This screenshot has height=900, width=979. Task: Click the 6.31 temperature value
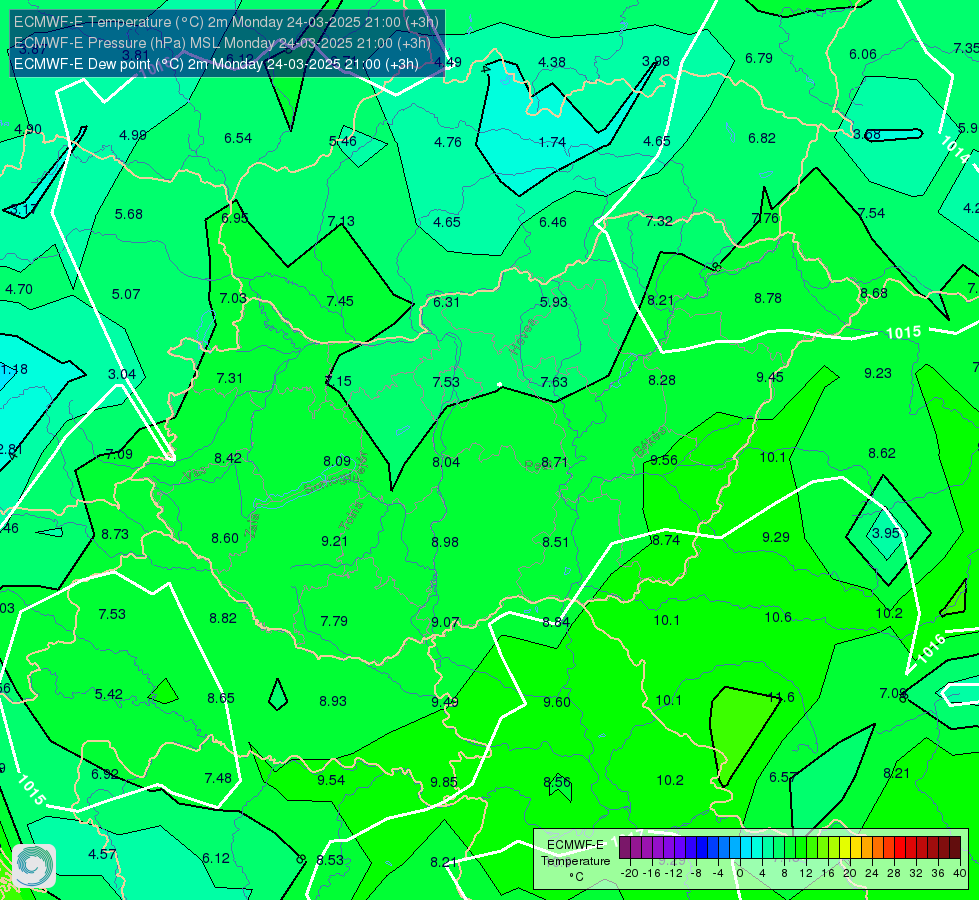click(446, 302)
